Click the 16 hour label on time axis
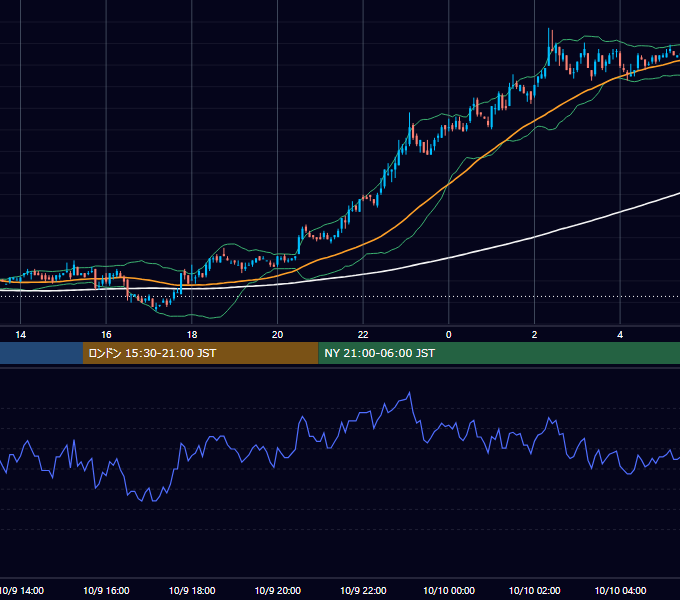The width and height of the screenshot is (680, 600). coord(106,335)
